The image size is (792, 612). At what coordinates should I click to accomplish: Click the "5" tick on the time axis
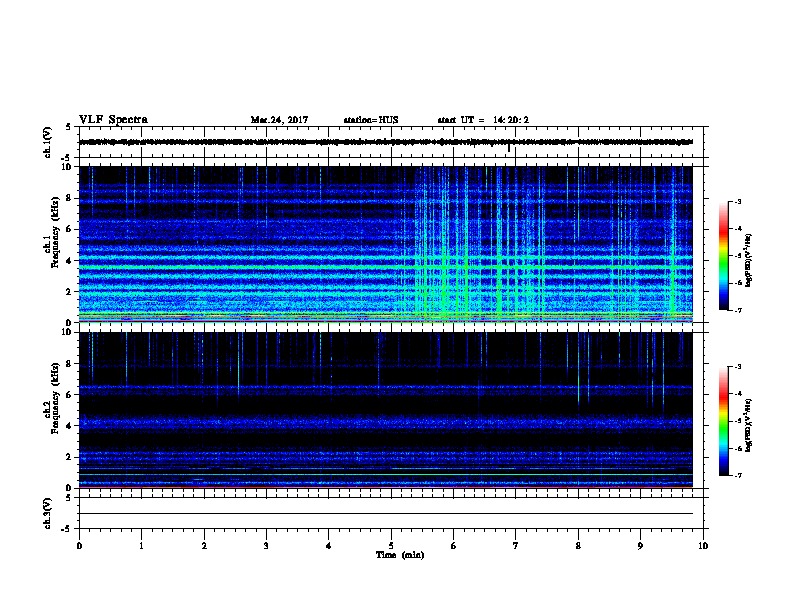pyautogui.click(x=391, y=546)
